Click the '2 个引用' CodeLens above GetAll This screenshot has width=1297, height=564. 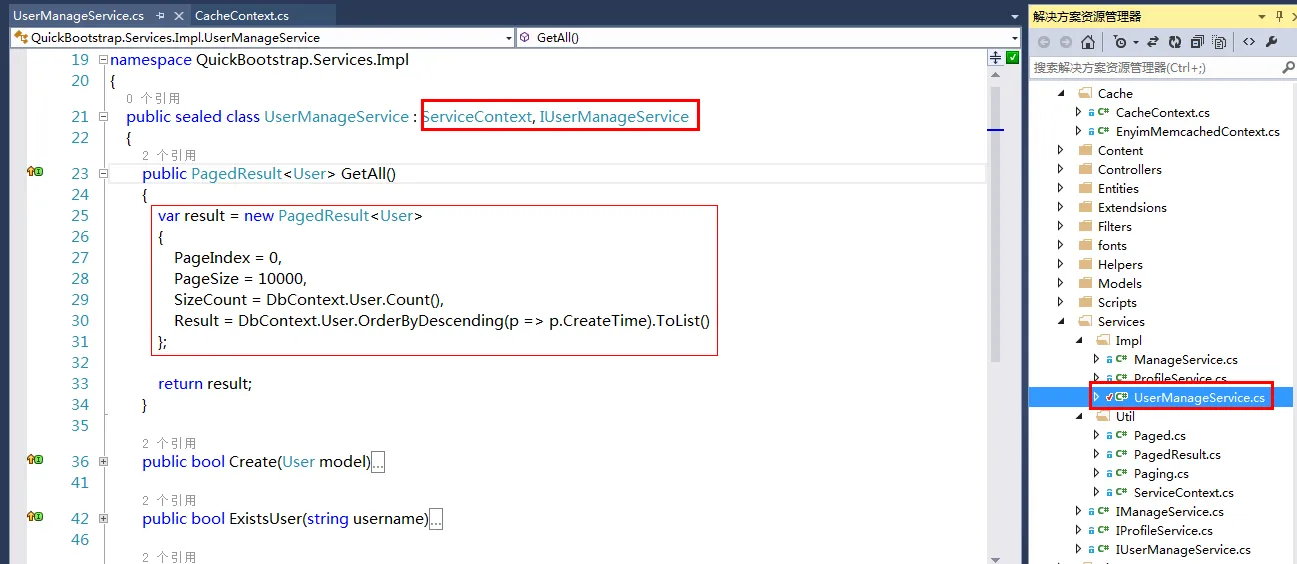click(x=169, y=155)
